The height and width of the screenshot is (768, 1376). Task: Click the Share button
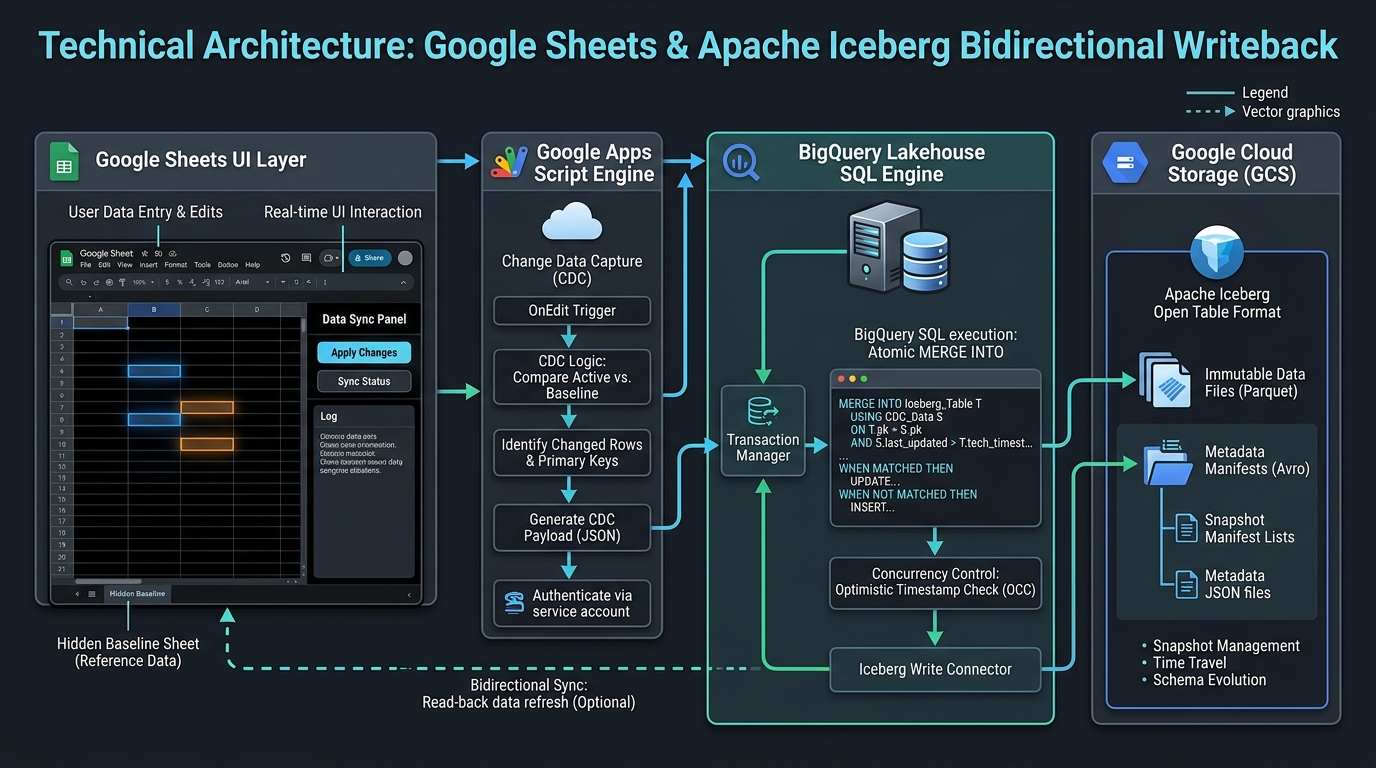[370, 258]
